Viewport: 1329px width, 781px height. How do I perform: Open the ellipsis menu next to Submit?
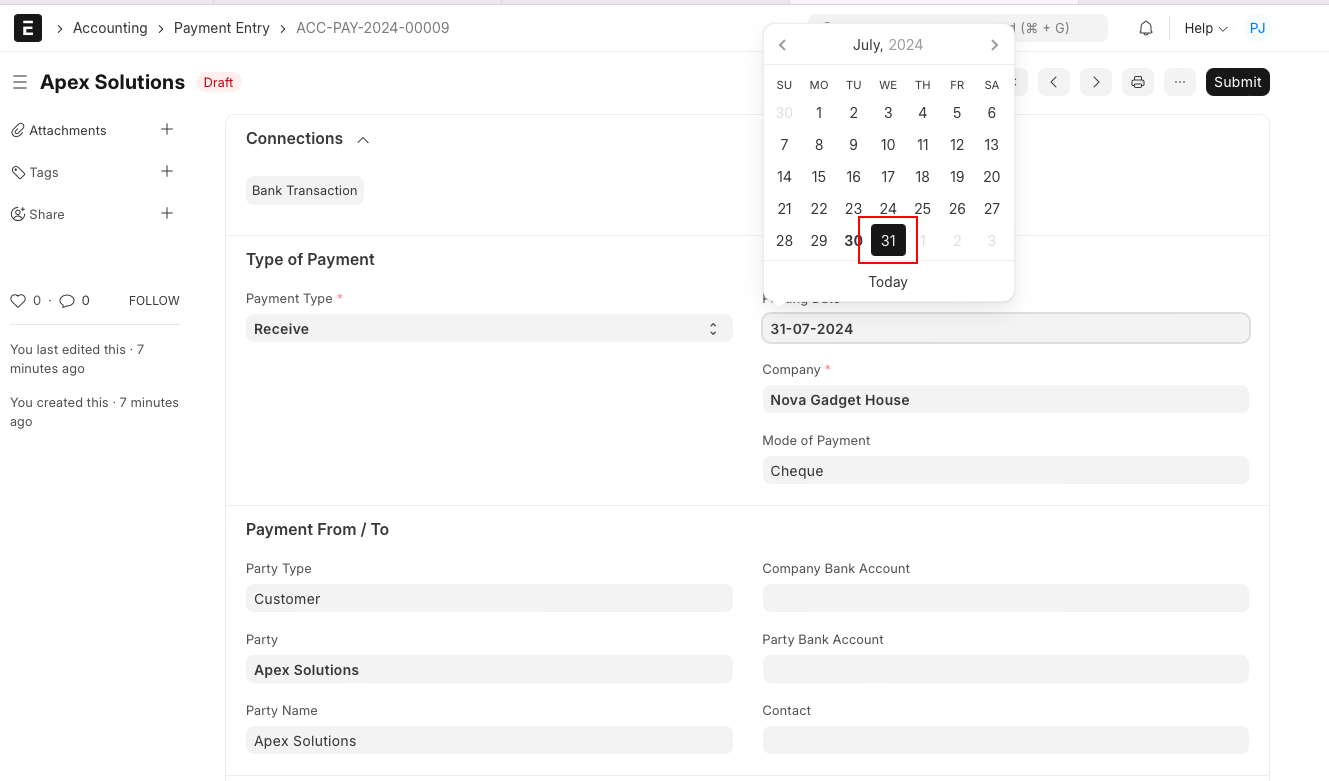pyautogui.click(x=1179, y=82)
